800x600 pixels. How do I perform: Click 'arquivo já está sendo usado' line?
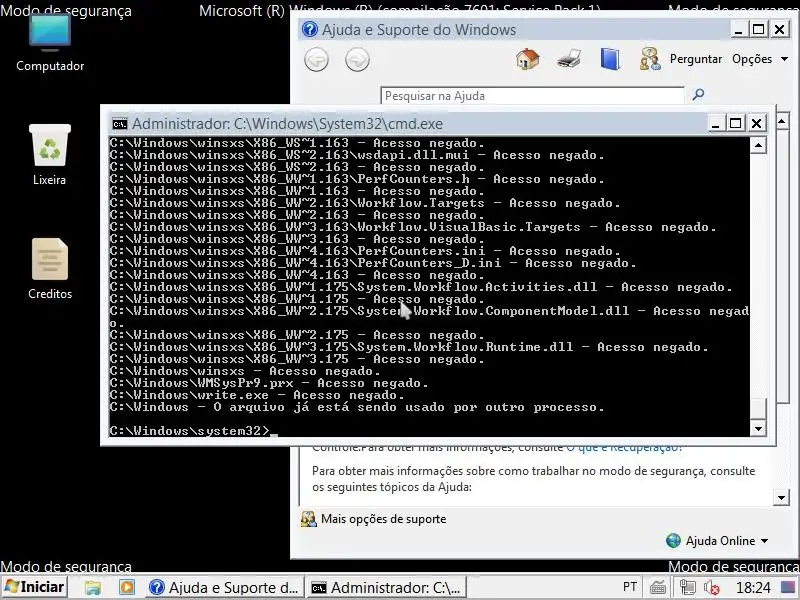(x=357, y=407)
